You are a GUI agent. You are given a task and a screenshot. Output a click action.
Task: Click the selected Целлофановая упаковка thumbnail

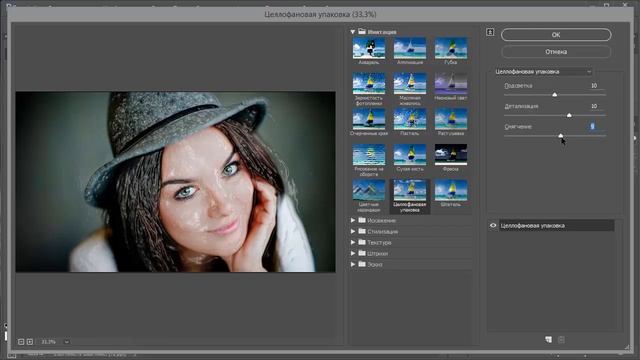pyautogui.click(x=410, y=190)
